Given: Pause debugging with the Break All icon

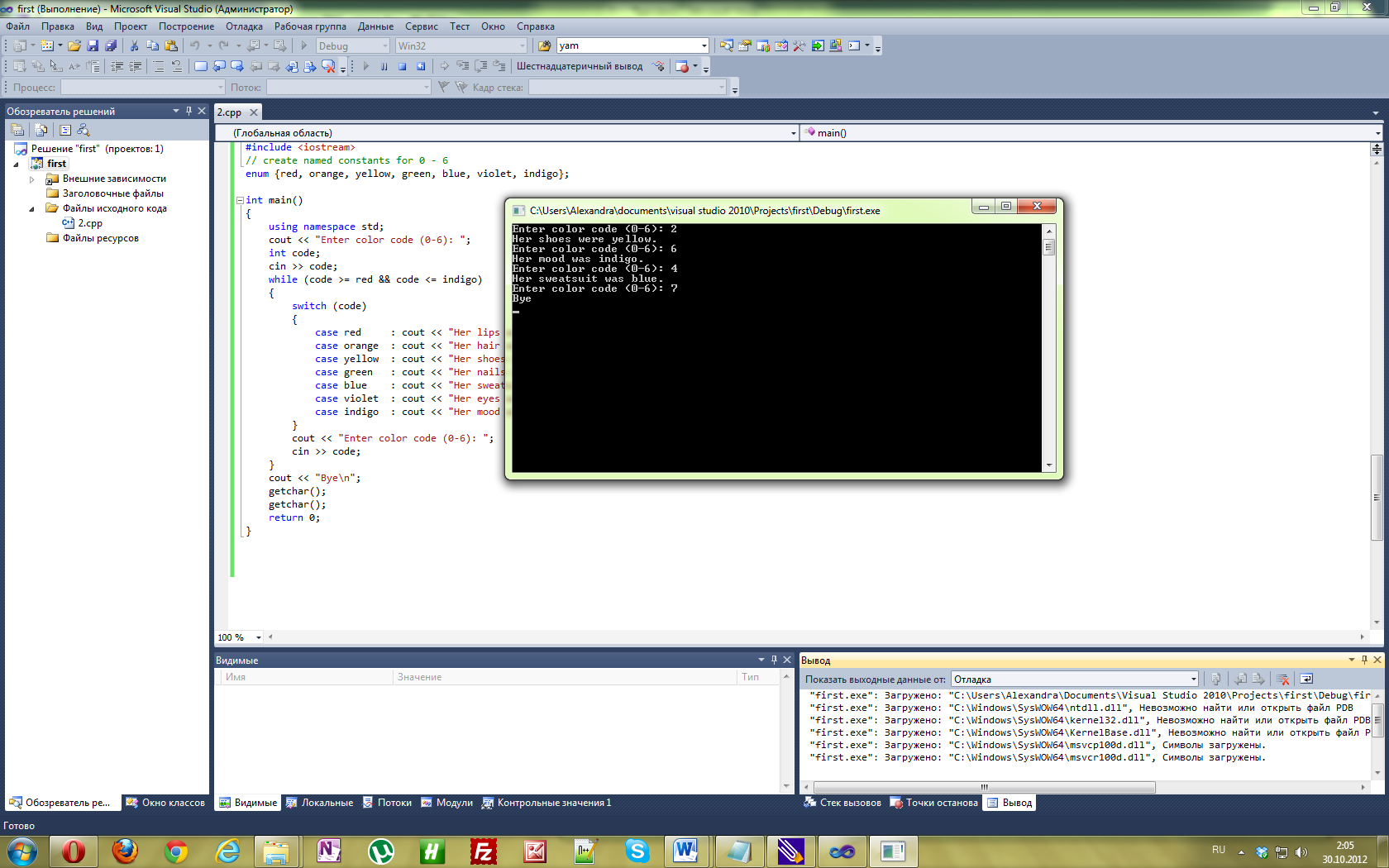Looking at the screenshot, I should coord(384,66).
